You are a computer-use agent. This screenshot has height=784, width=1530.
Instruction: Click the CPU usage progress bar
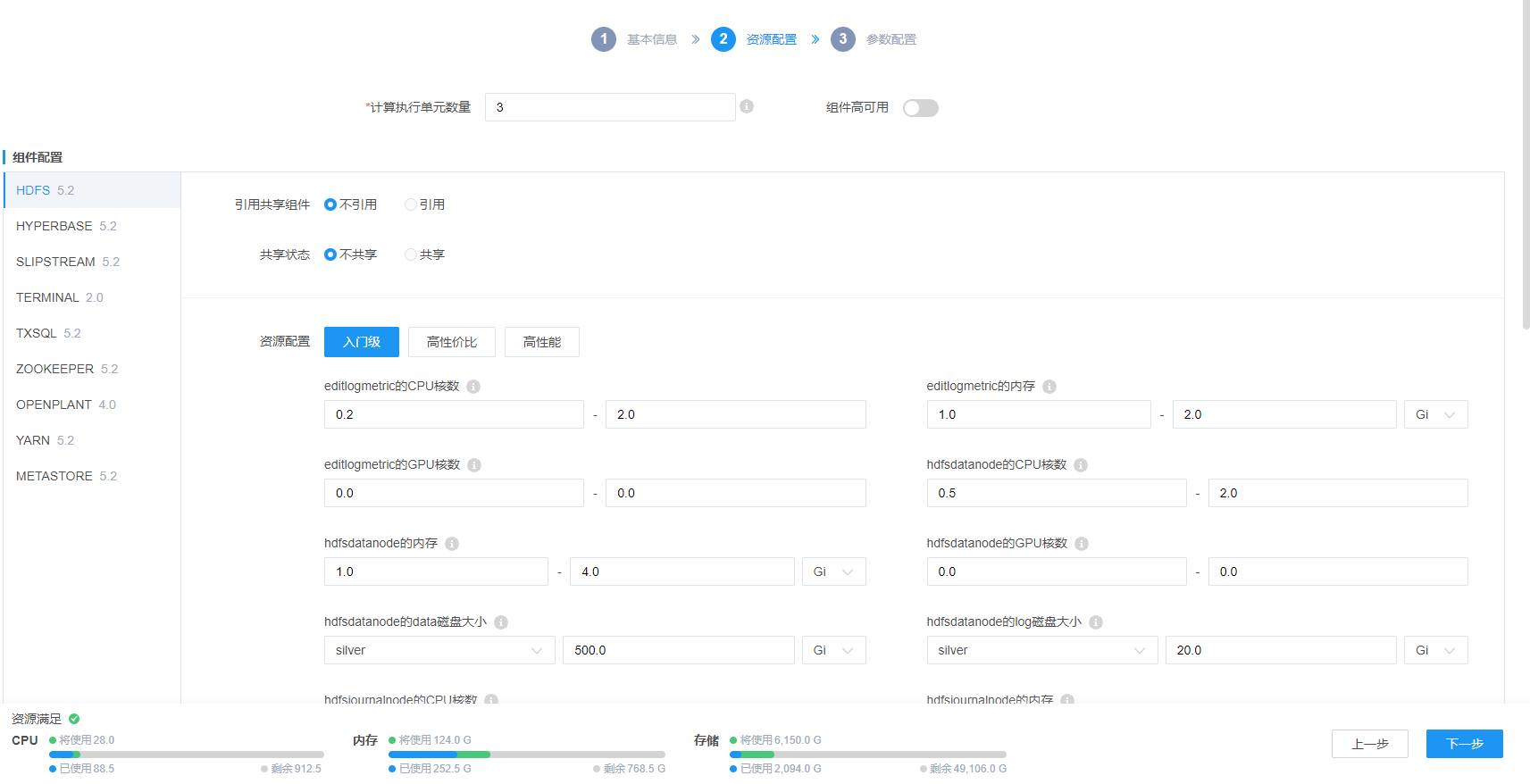tap(187, 755)
